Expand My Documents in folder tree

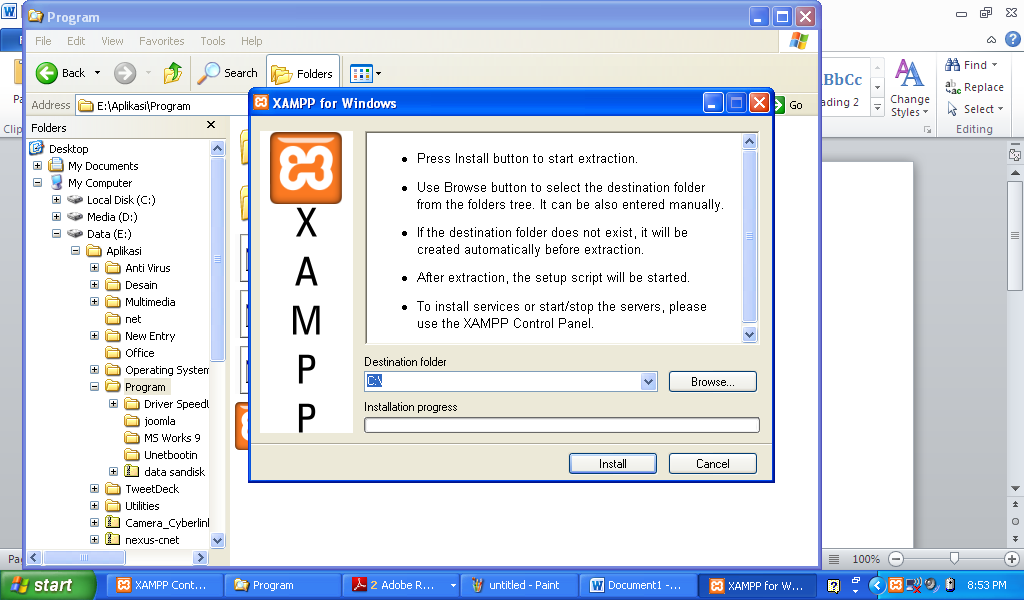(x=37, y=166)
